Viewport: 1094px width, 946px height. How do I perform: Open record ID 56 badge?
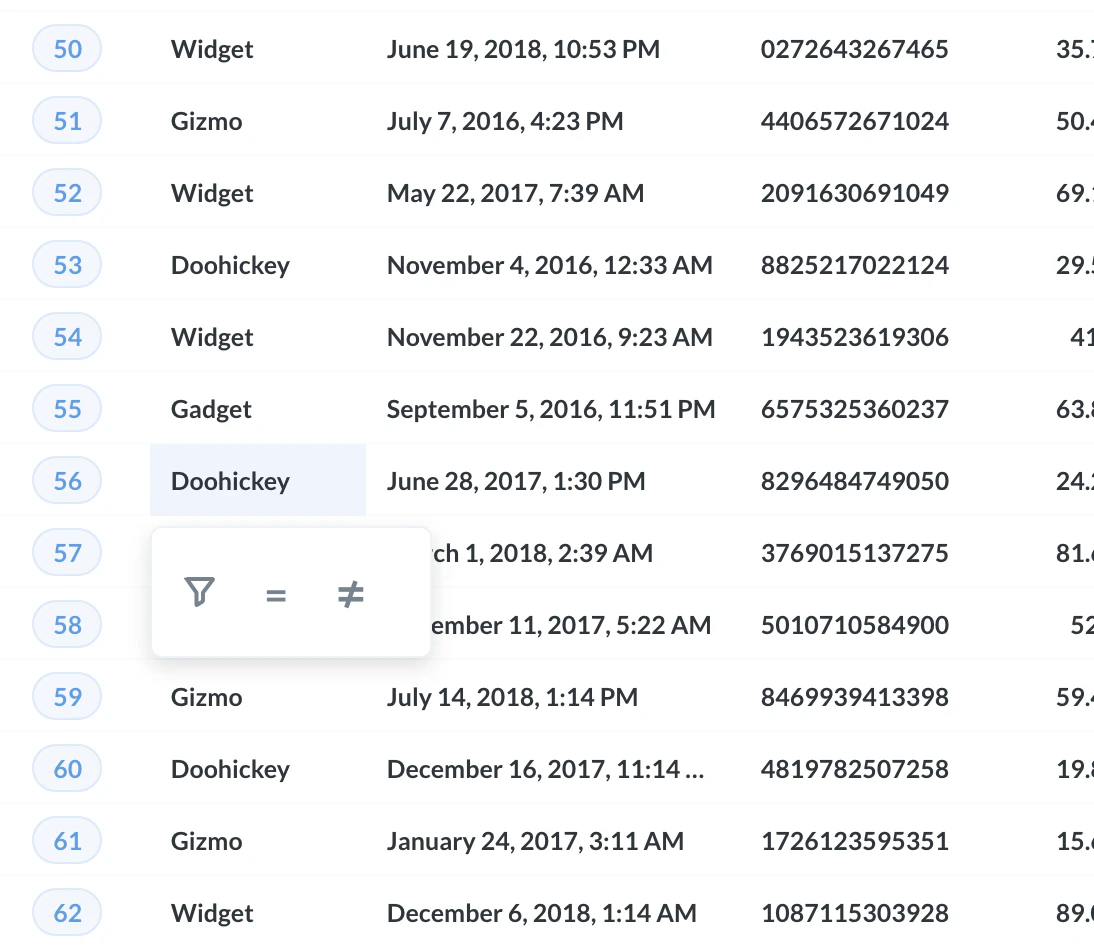click(67, 481)
